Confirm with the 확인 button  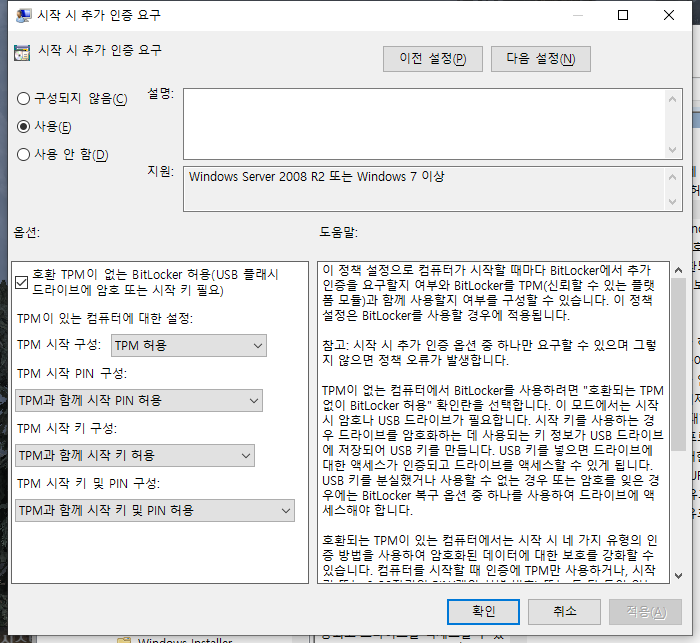pos(483,612)
